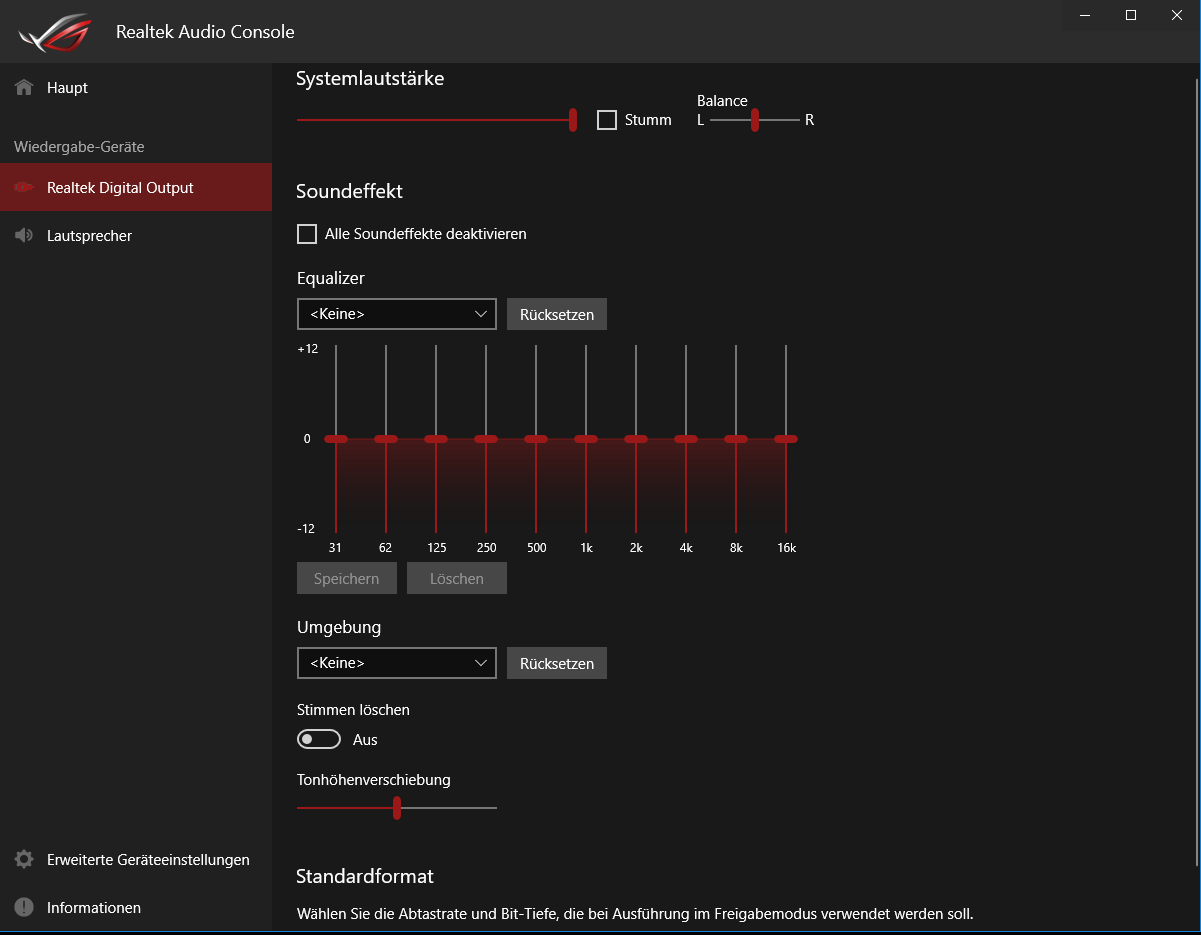
Task: Click the Aus label beside the switch
Action: 365,740
